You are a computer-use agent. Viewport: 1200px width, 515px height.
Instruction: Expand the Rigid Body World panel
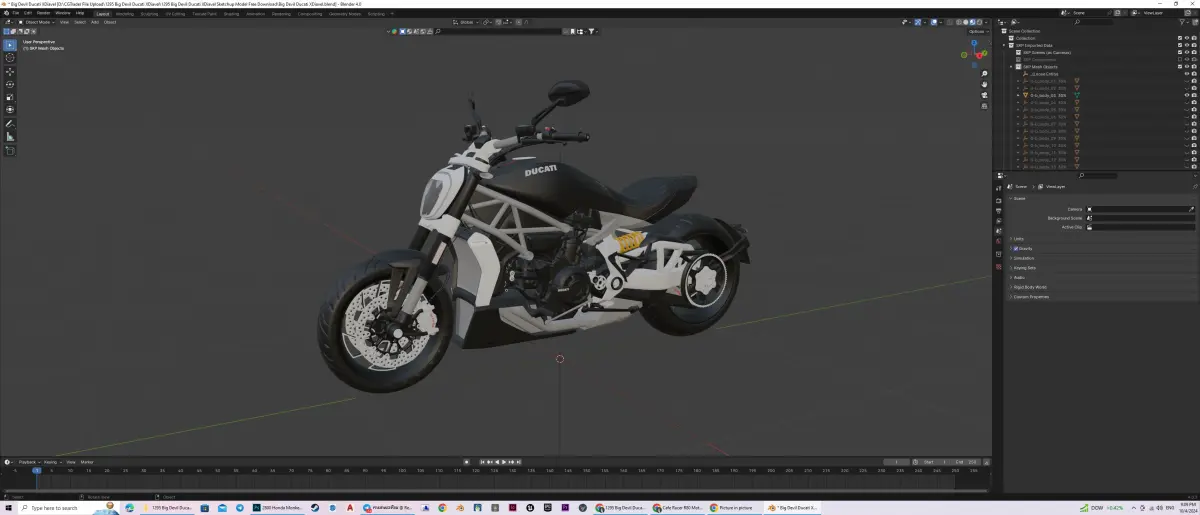1030,287
